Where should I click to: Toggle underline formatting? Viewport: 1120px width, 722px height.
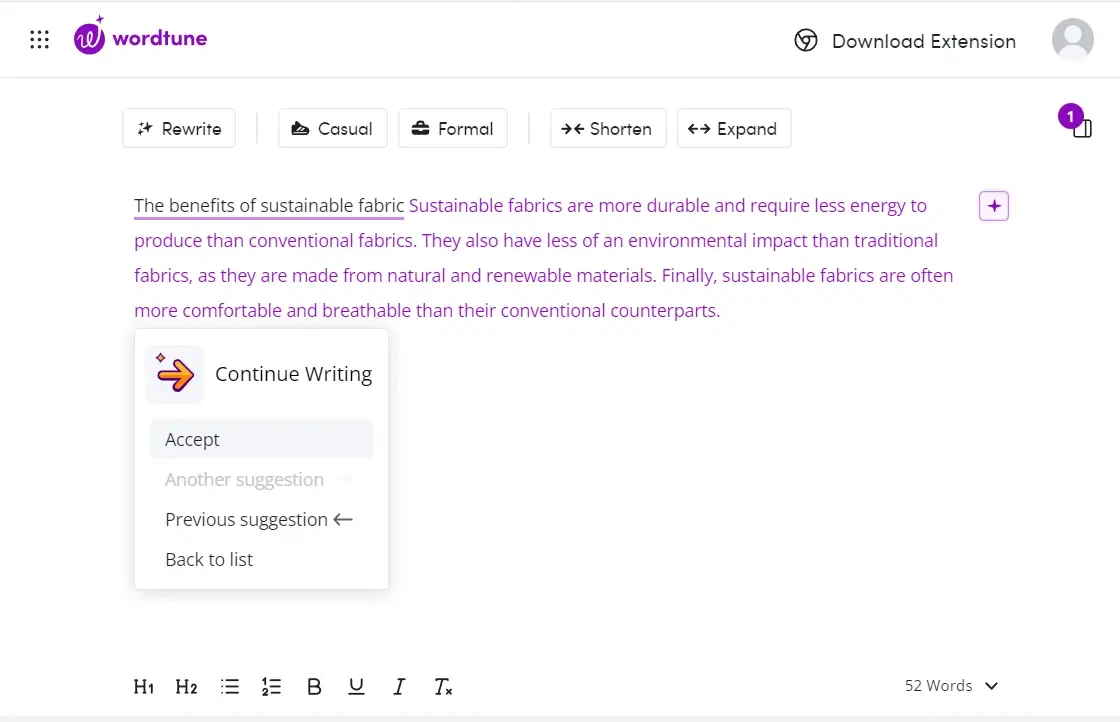356,687
